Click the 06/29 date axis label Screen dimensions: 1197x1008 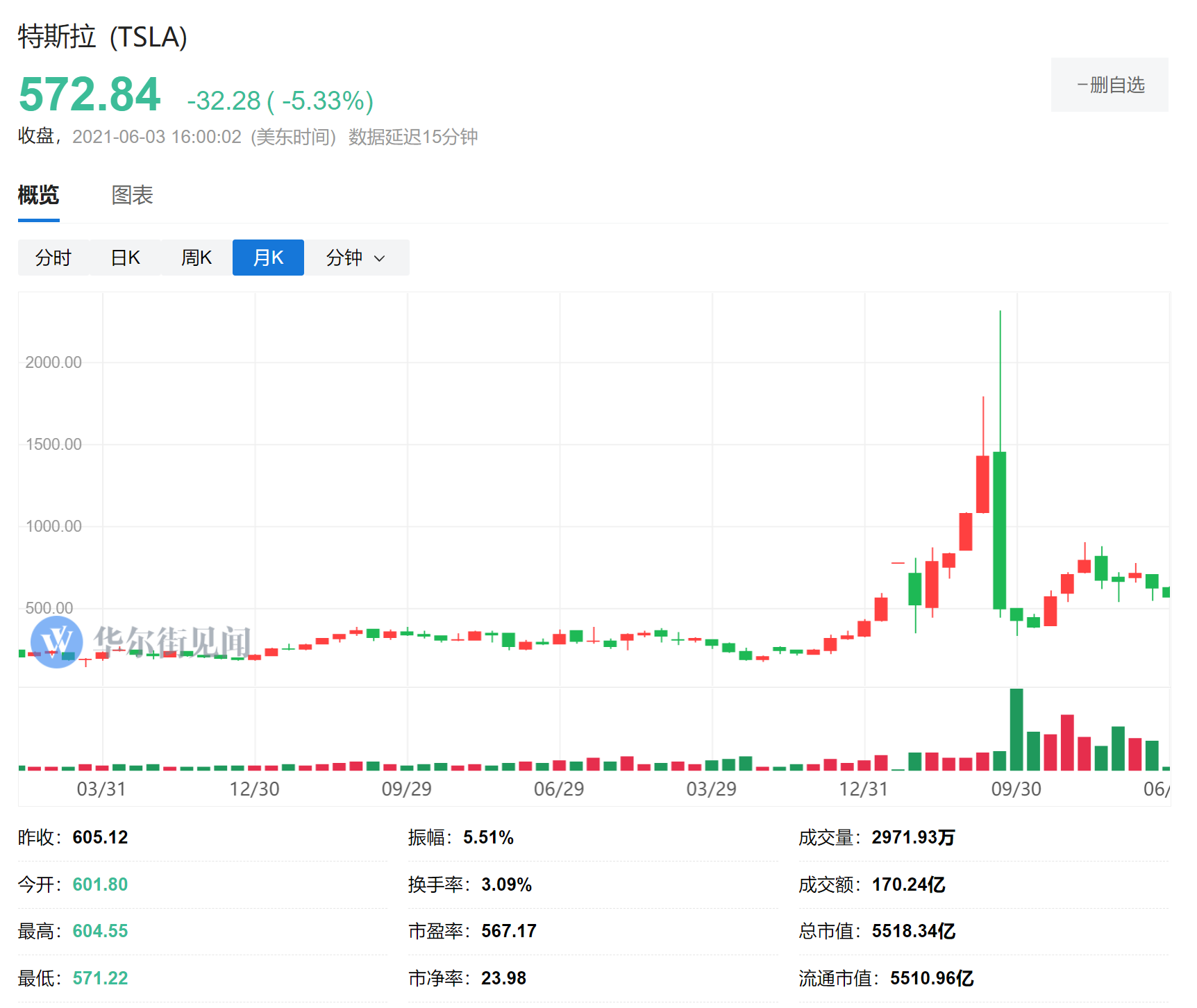pyautogui.click(x=559, y=789)
